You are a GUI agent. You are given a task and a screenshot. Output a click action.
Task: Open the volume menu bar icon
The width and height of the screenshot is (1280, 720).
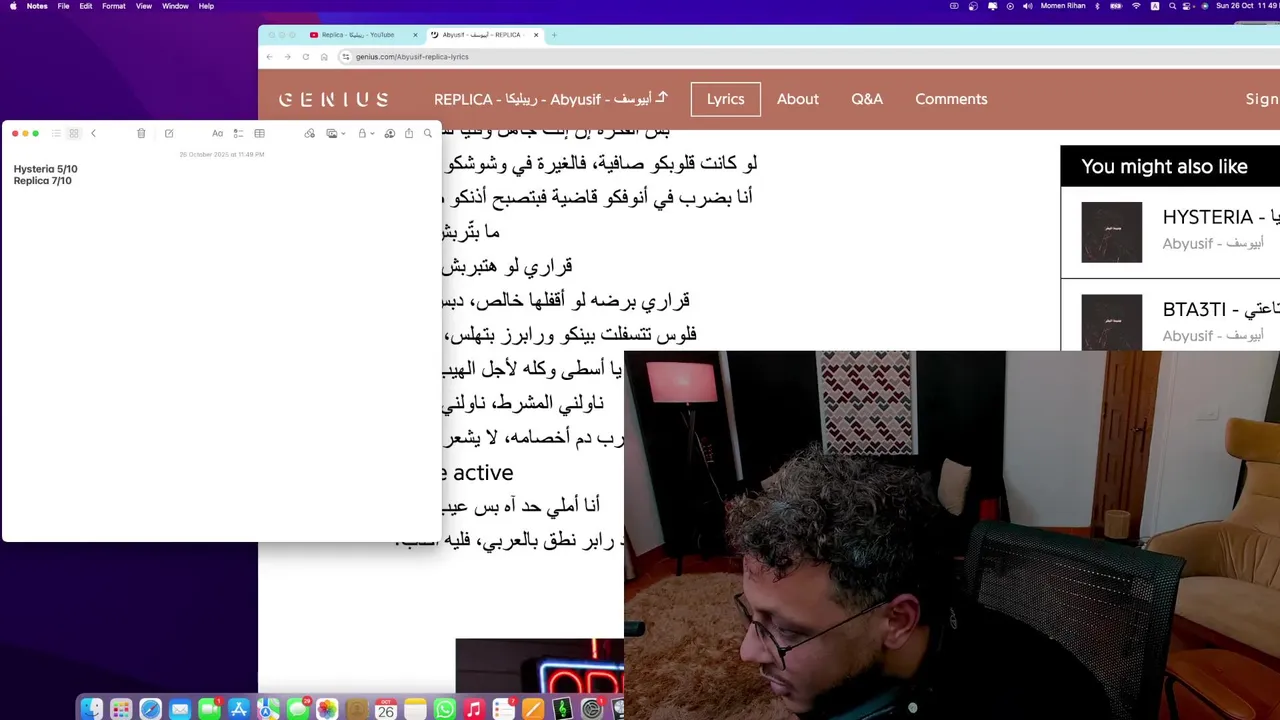(x=1027, y=6)
